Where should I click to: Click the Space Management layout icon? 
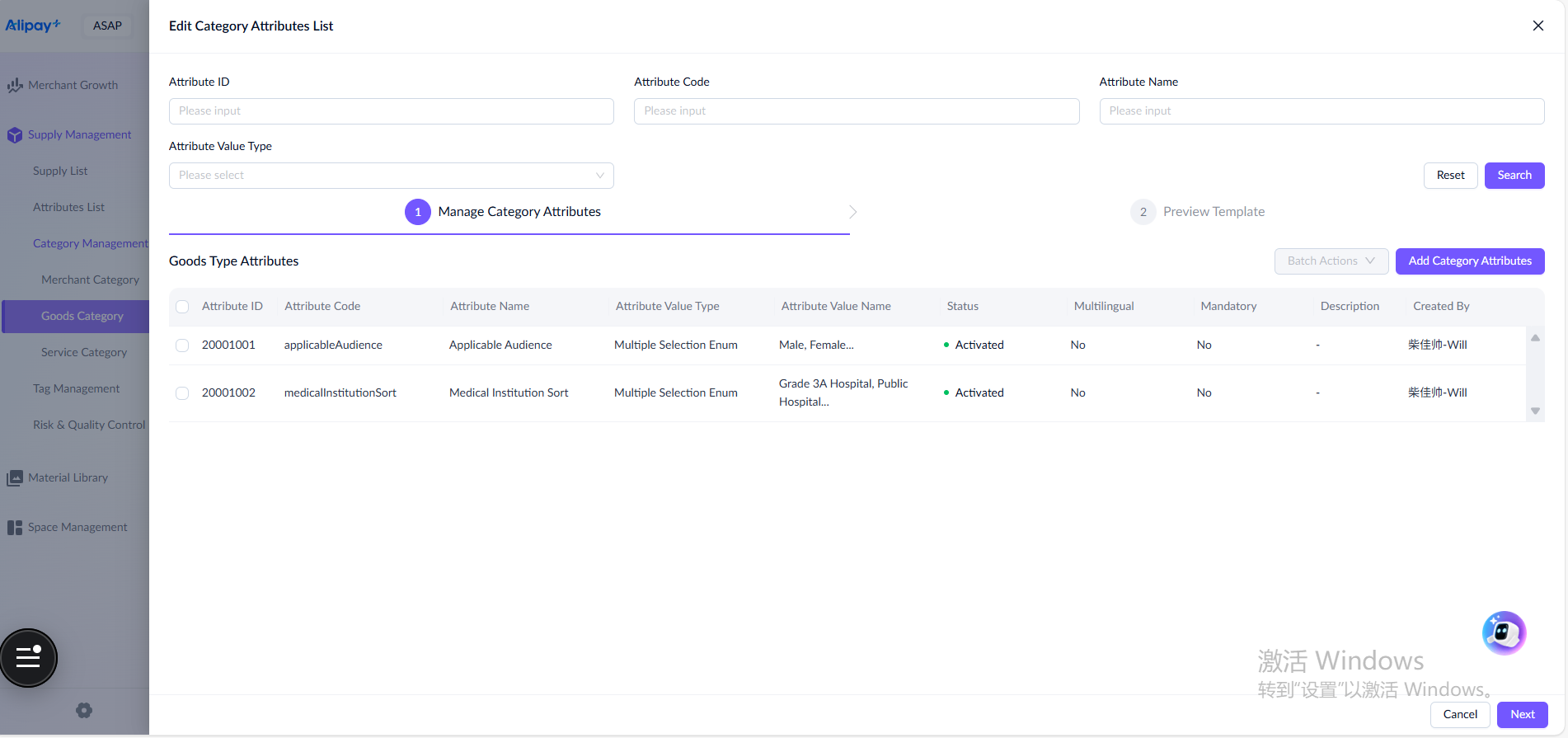[15, 528]
